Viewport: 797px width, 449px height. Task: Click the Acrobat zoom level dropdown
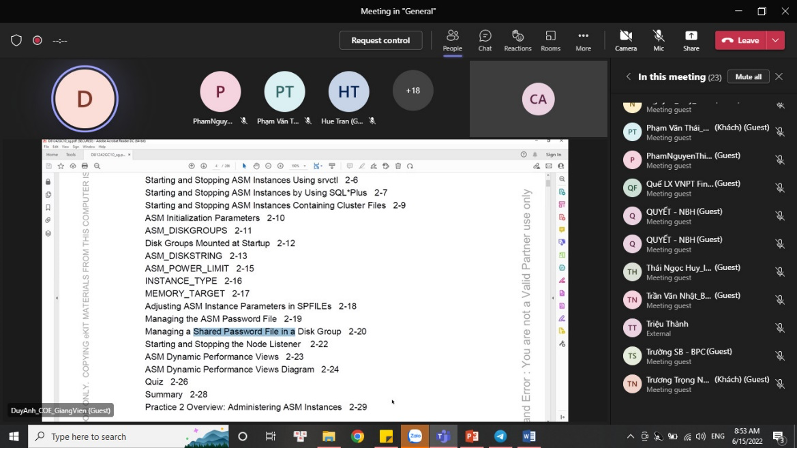click(x=298, y=166)
